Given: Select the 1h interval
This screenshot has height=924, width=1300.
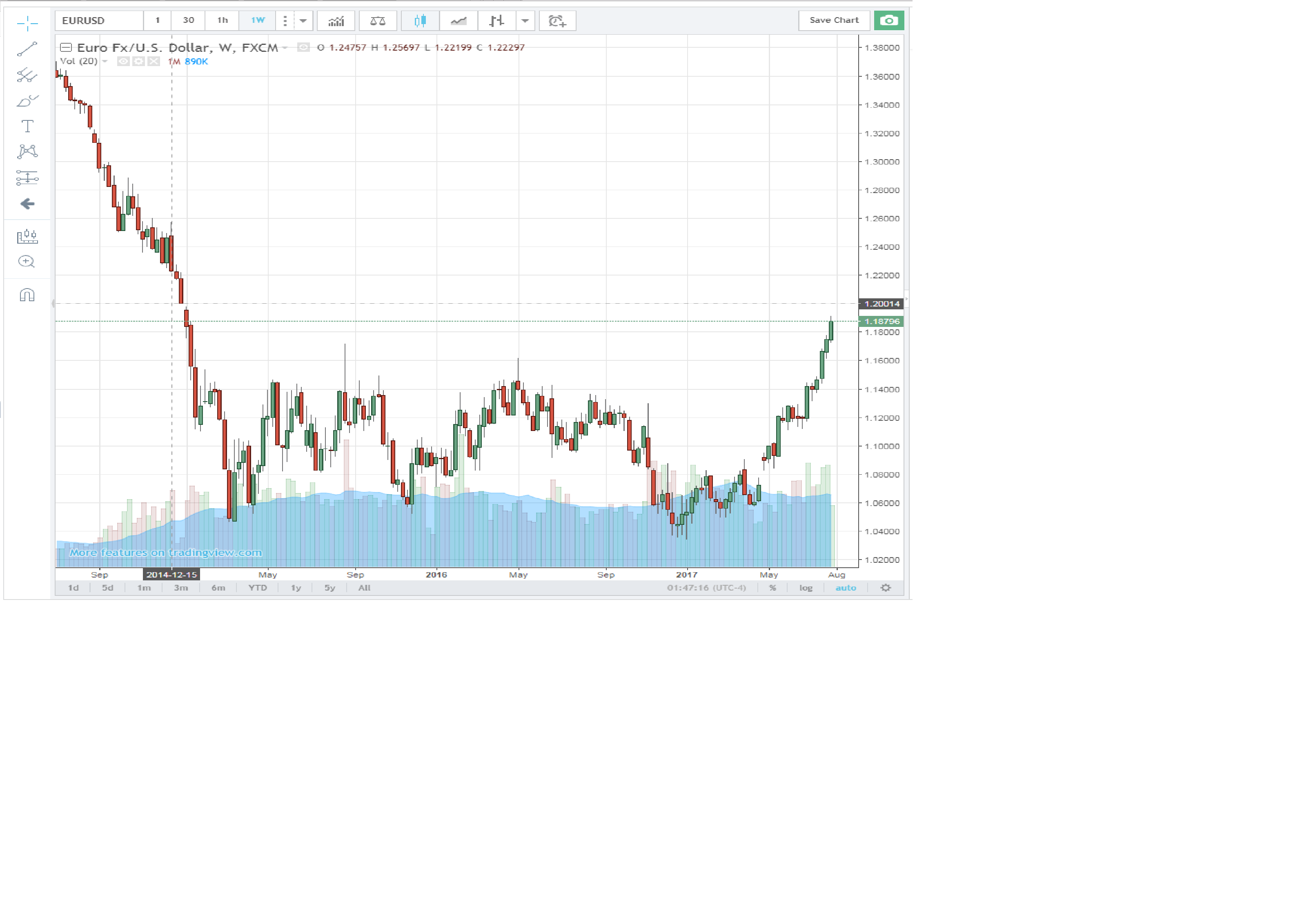Looking at the screenshot, I should click(x=223, y=20).
